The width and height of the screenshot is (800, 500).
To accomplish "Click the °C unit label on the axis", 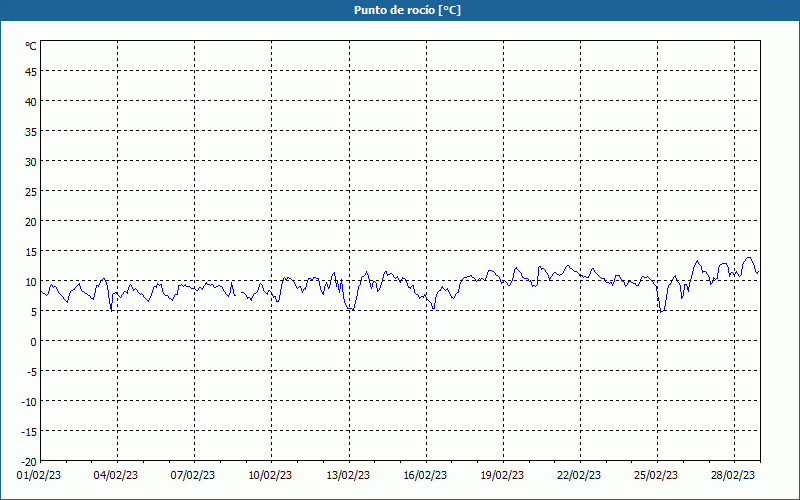I will click(x=31, y=46).
